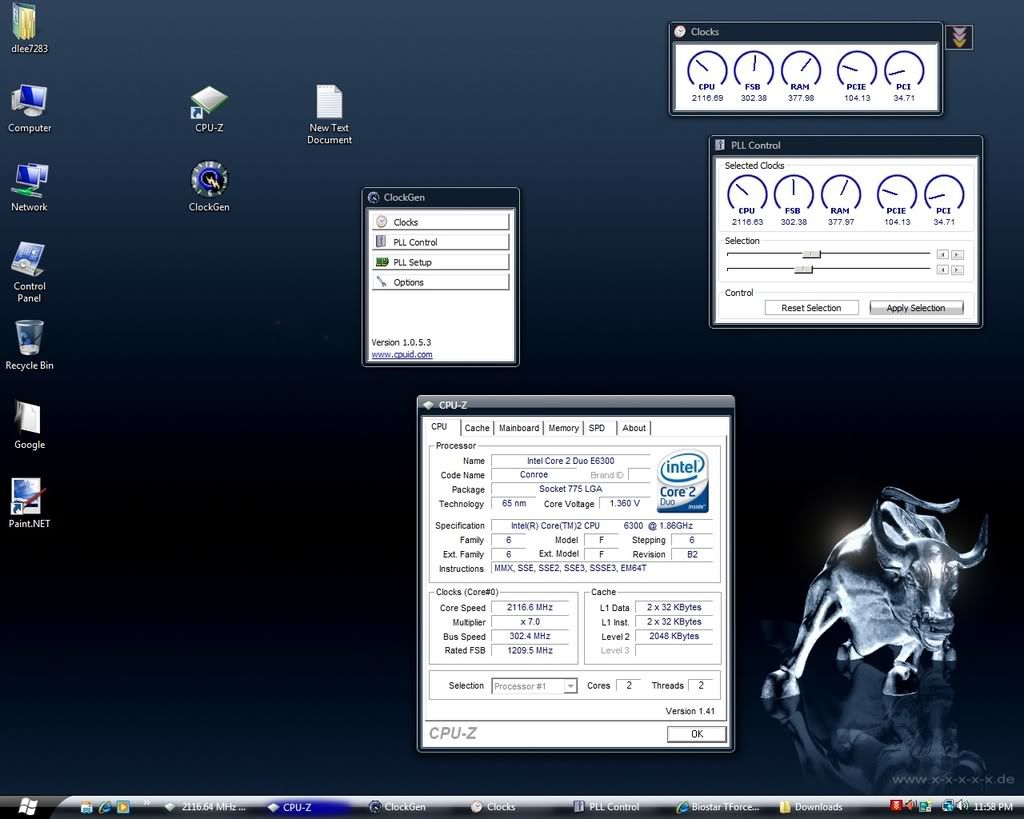Click the PLL Setup button in ClockGen

[x=440, y=263]
